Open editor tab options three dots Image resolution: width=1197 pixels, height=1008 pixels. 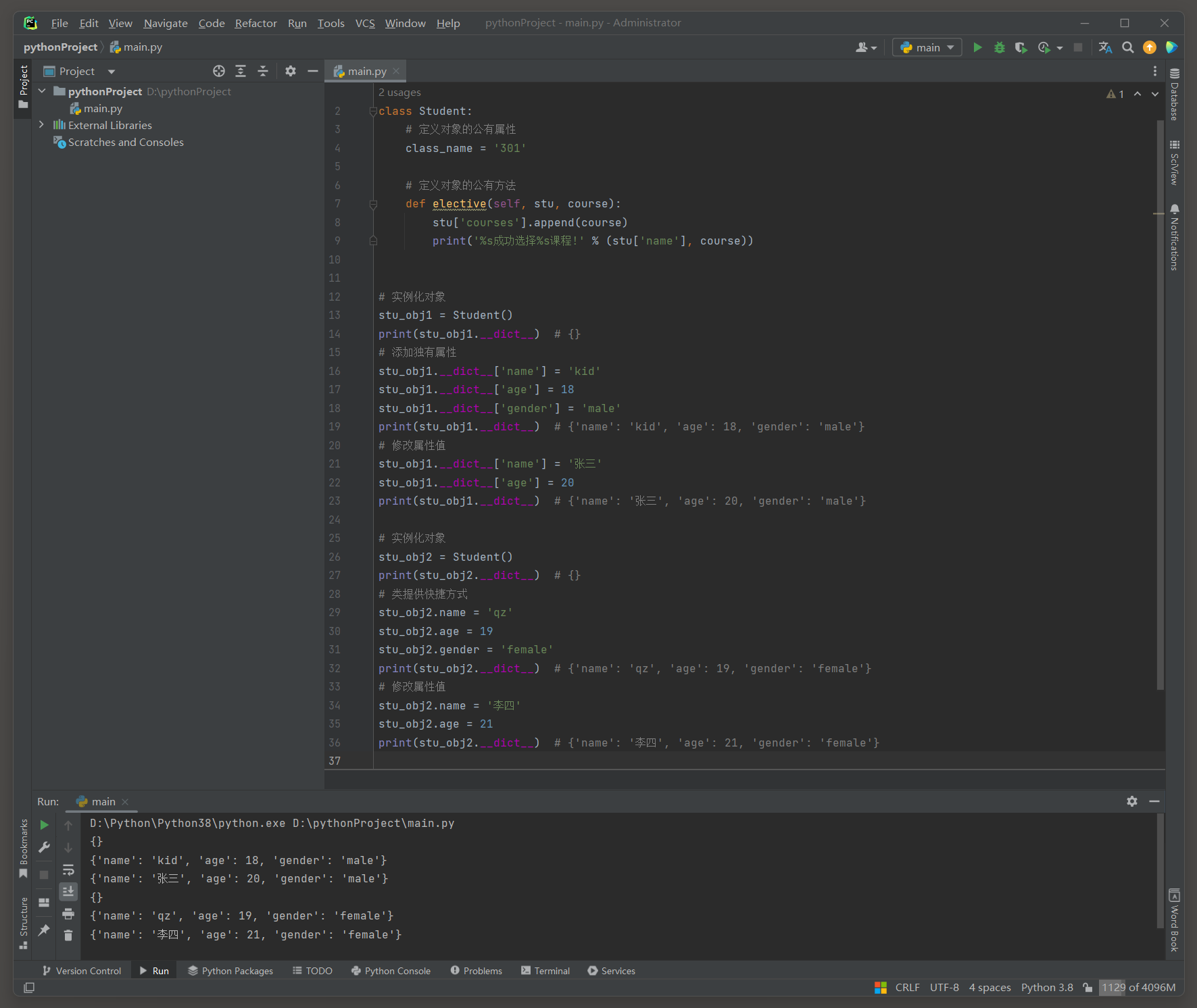1155,71
